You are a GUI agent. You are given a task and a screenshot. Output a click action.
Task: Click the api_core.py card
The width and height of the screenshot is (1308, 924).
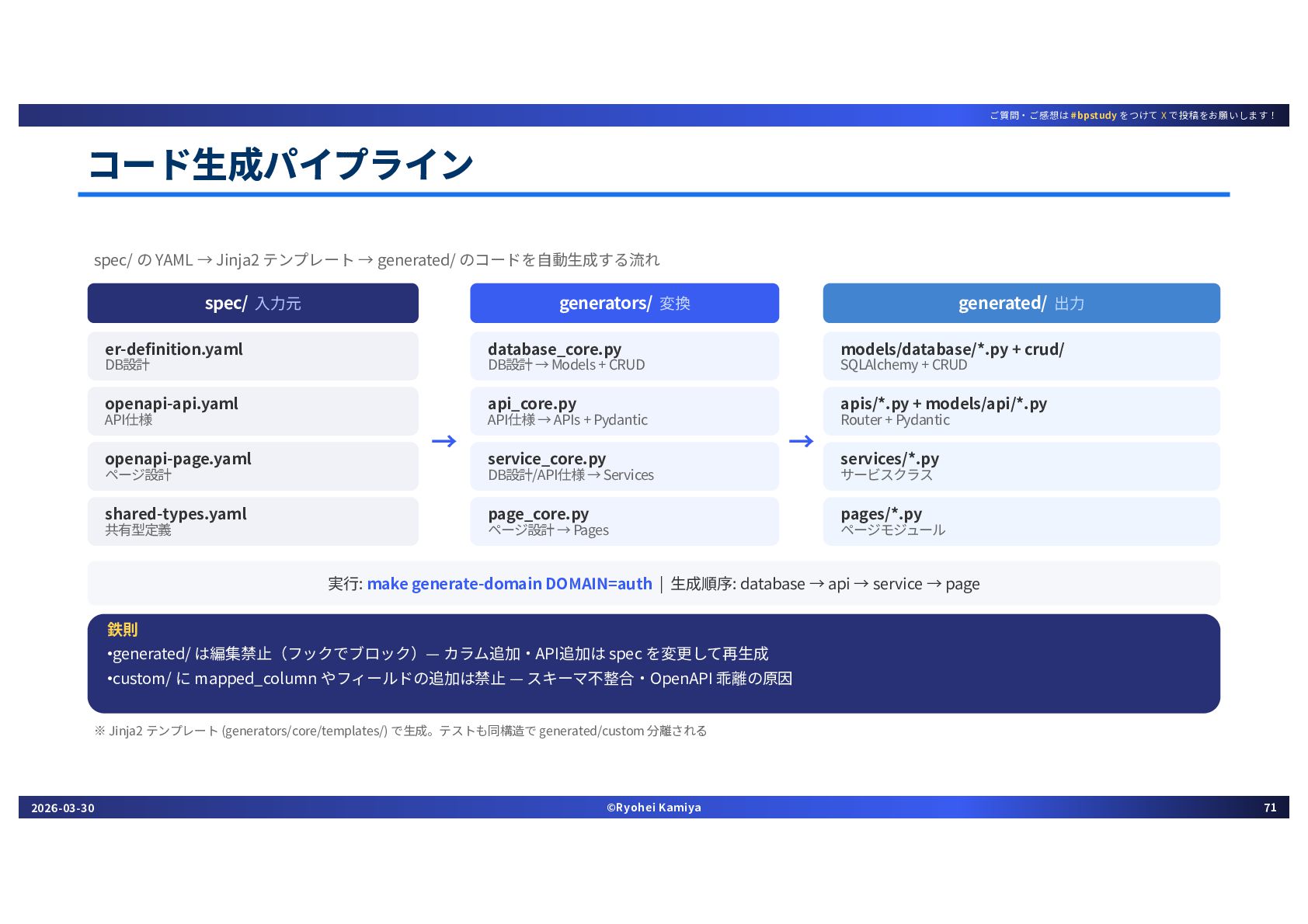click(624, 412)
